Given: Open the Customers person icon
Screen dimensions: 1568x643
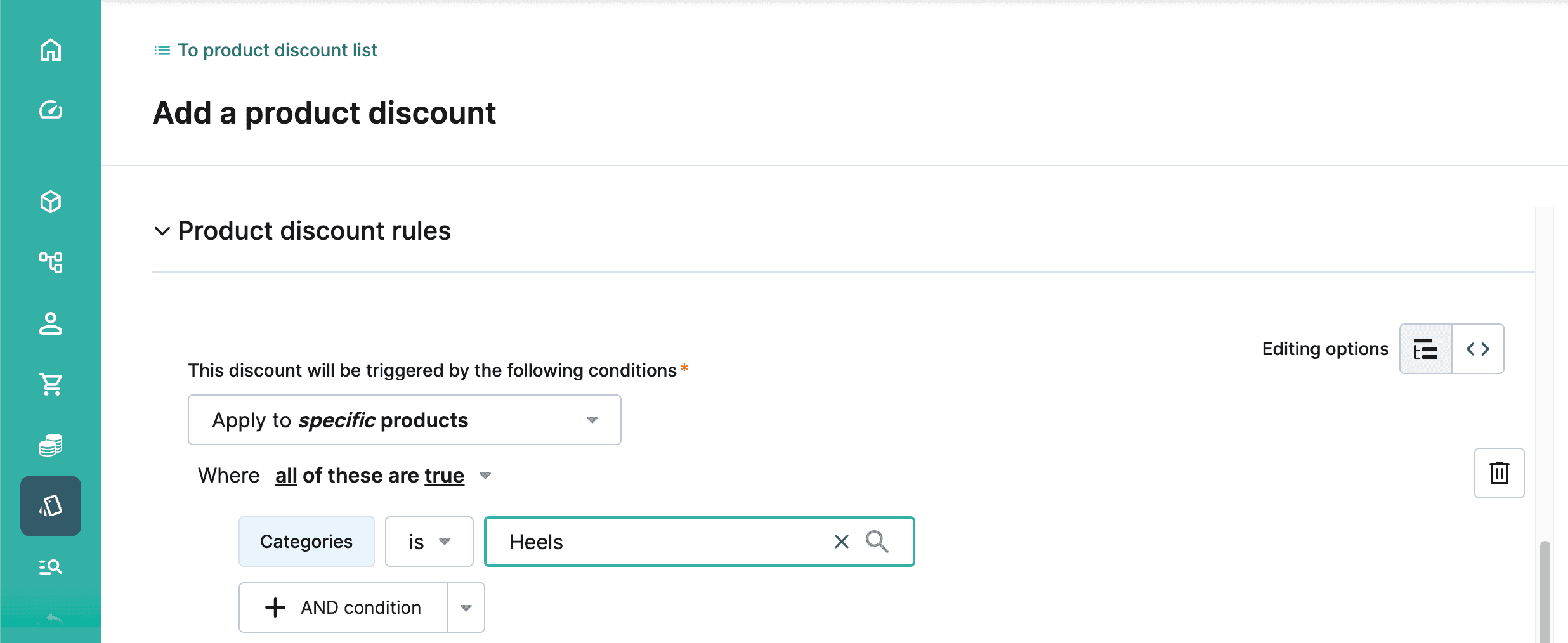Looking at the screenshot, I should tap(51, 323).
